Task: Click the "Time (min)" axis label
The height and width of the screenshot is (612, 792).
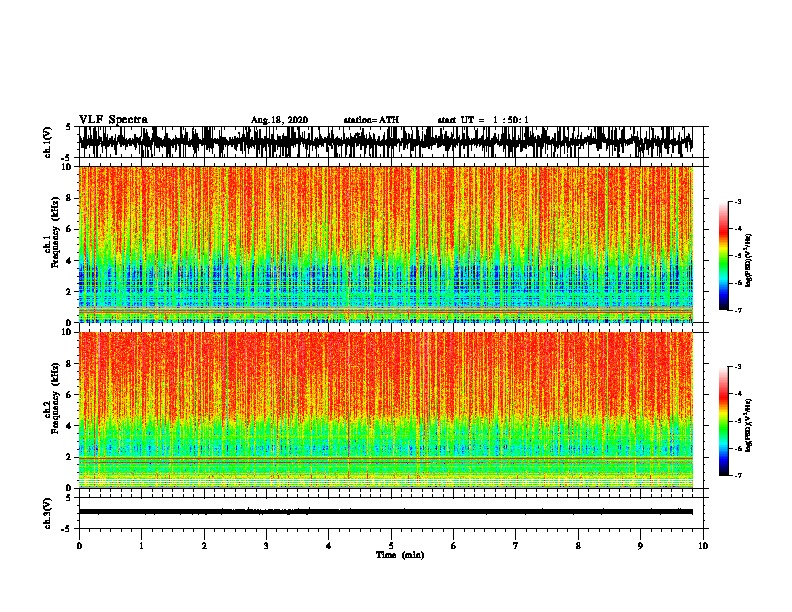Action: click(x=400, y=555)
